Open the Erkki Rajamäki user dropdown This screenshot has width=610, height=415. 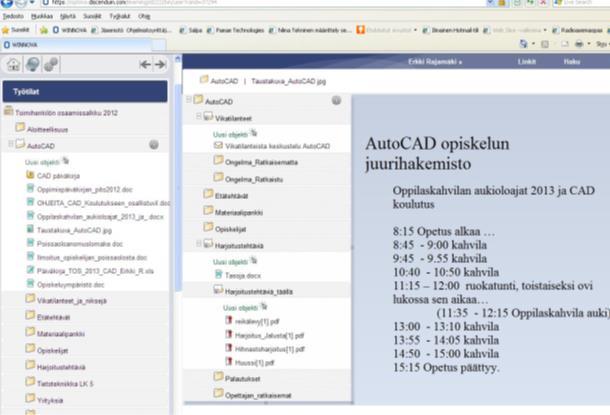[435, 61]
